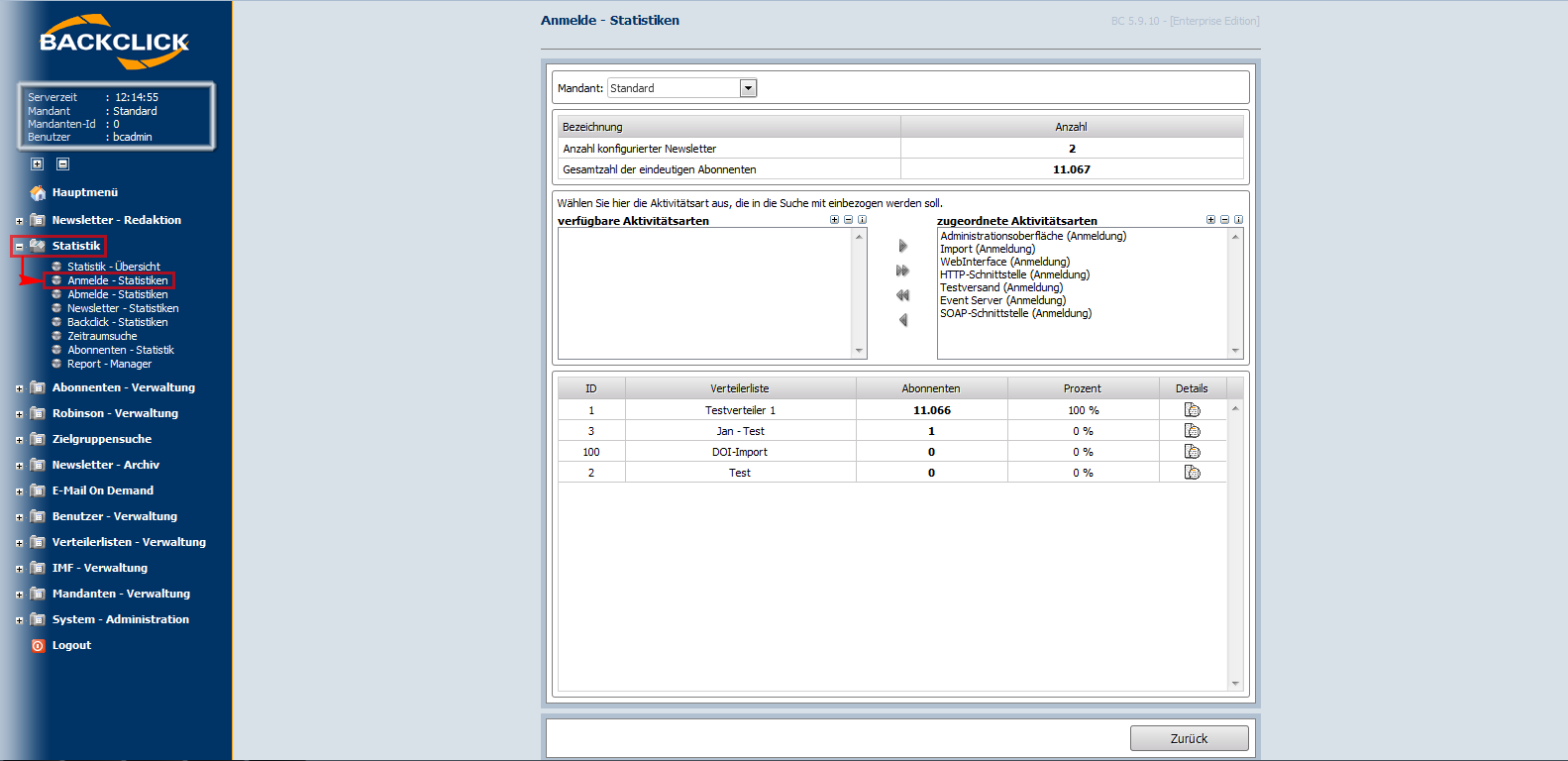The image size is (1568, 761).
Task: Collapse the Statistik tree node
Action: (x=19, y=247)
